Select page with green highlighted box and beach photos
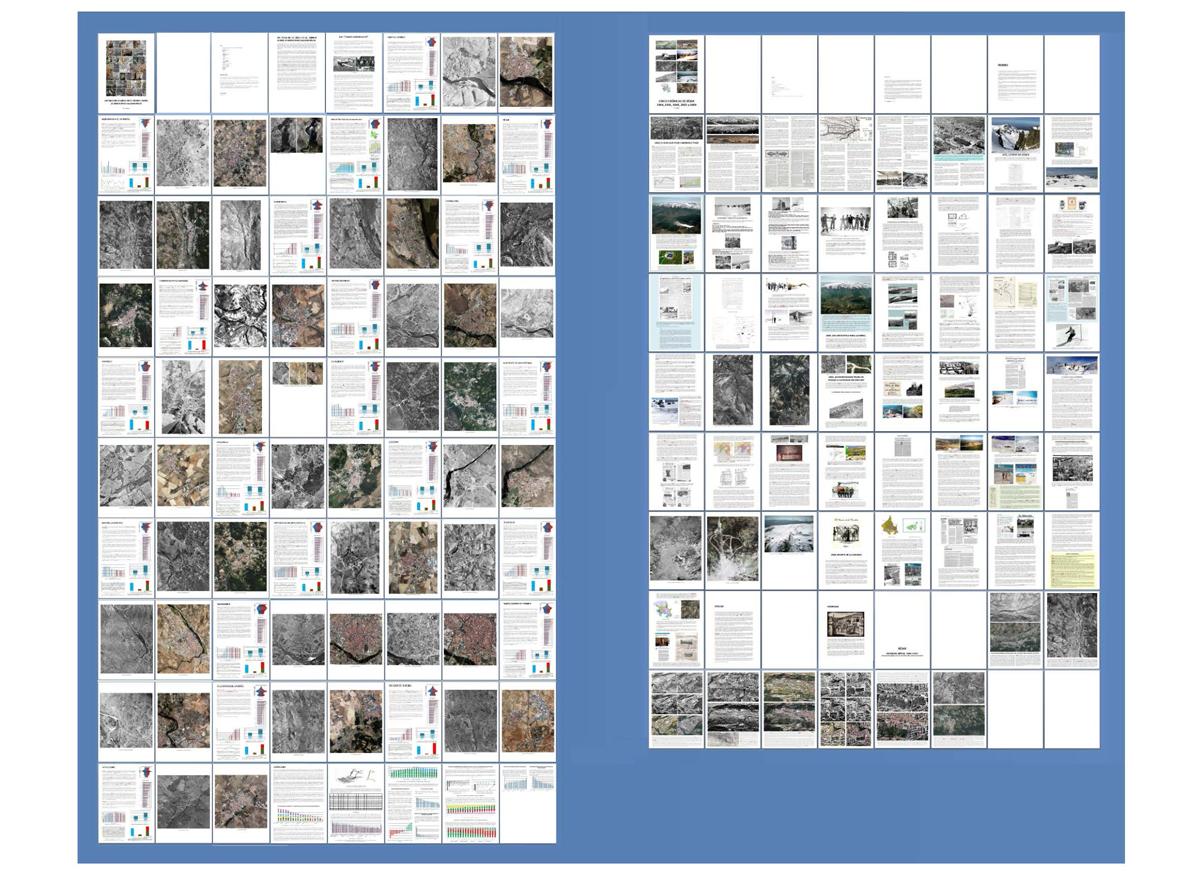Screen dimensions: 1200x872 tap(1015, 470)
